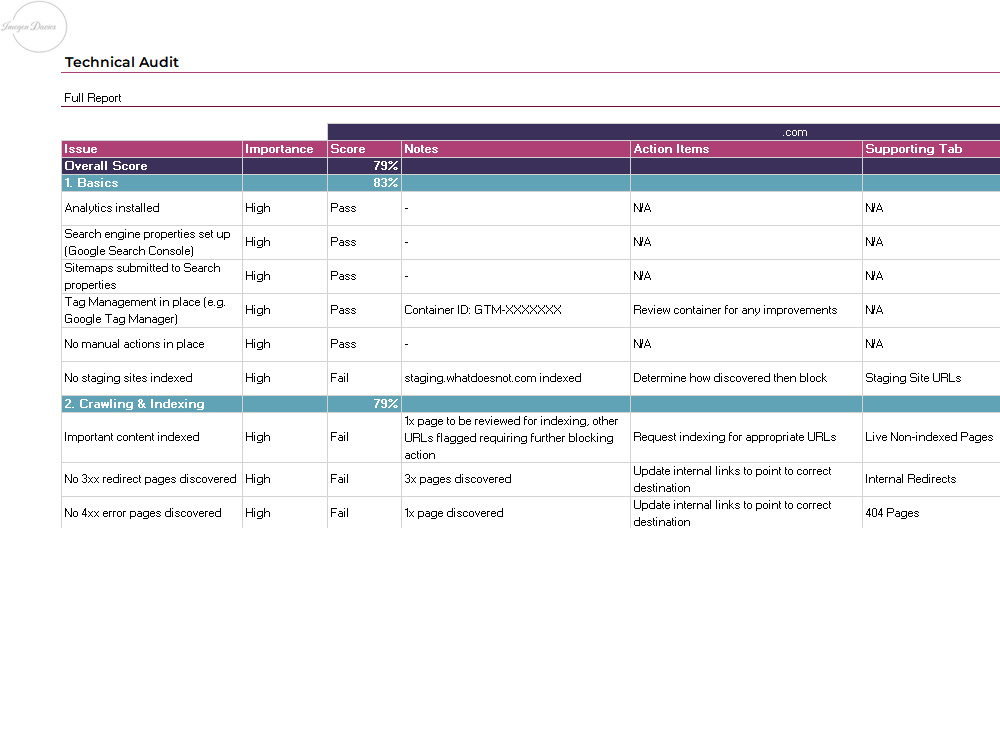Screen dimensions: 1000x750
Task: Select High importance for 4xx error row
Action: [284, 513]
